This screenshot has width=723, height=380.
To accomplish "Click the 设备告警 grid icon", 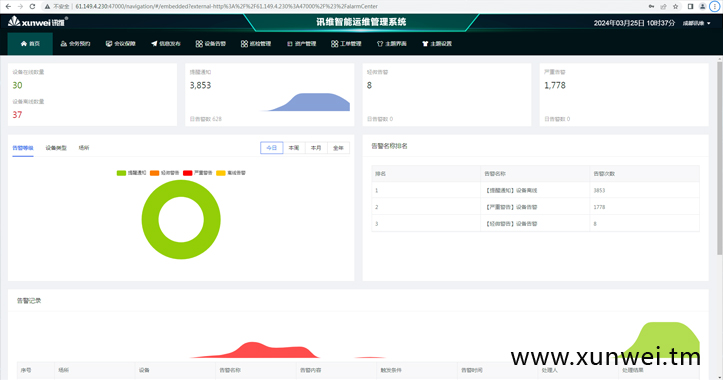I will tap(199, 44).
